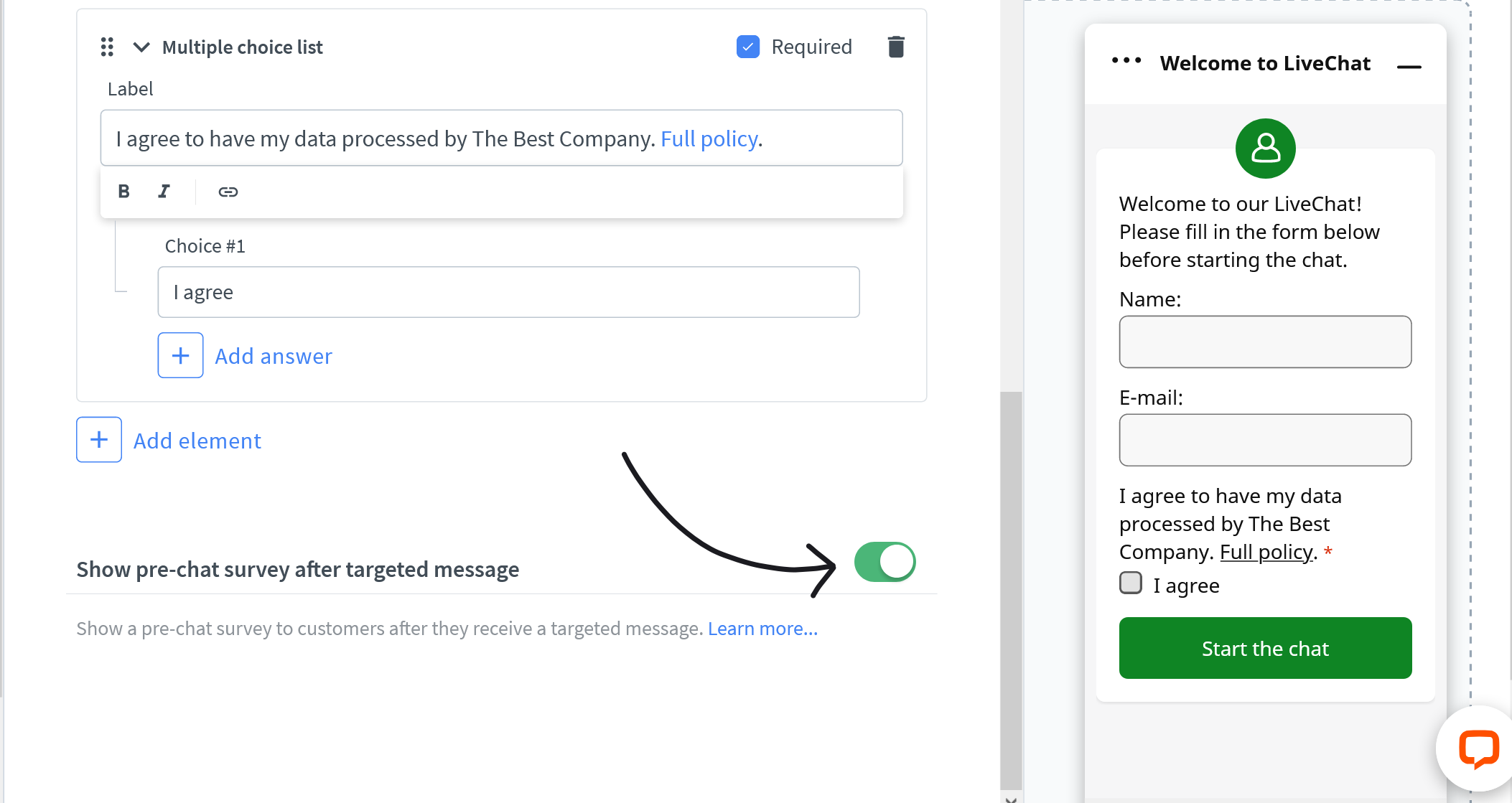Click the delete trash icon
Screen dimensions: 1512x803
[x=896, y=46]
